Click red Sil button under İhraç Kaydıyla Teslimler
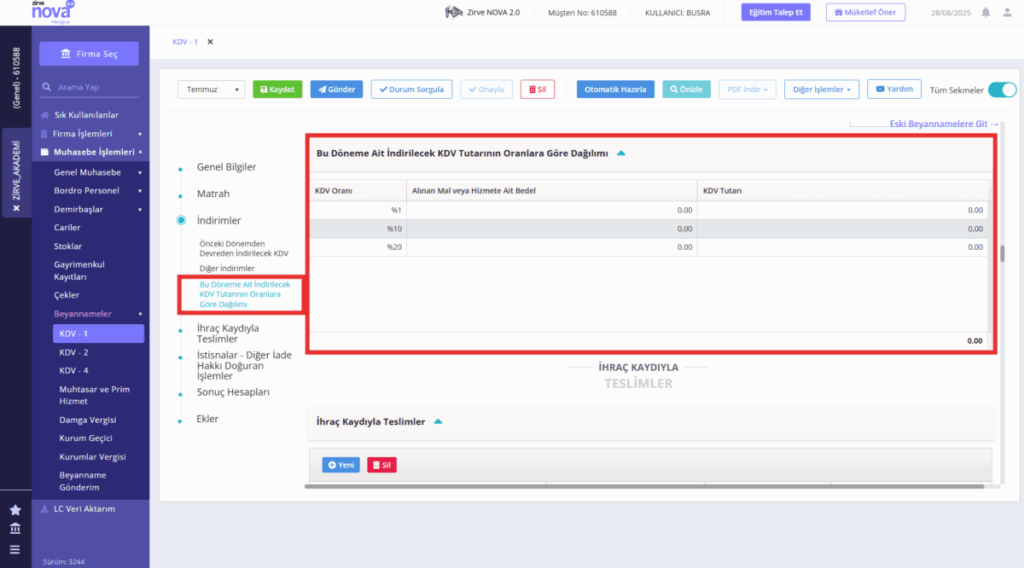This screenshot has width=1024, height=568. click(381, 465)
